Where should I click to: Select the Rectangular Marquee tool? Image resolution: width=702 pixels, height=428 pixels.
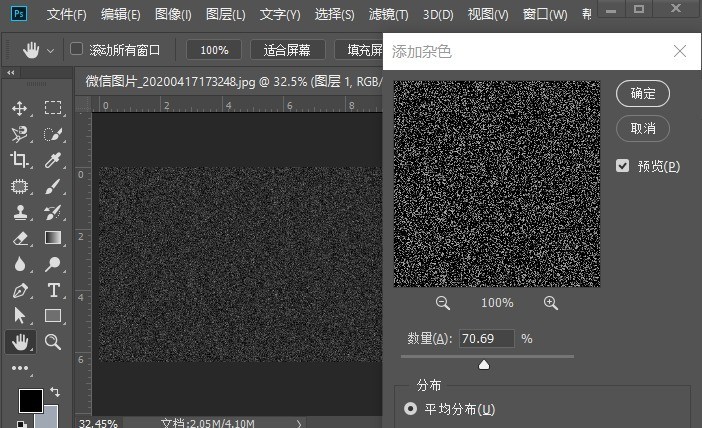click(53, 108)
